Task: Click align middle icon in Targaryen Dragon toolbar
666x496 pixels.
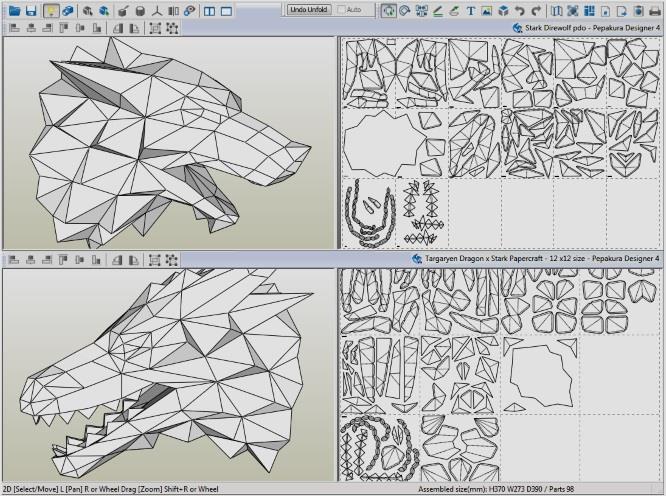Action: 79,259
